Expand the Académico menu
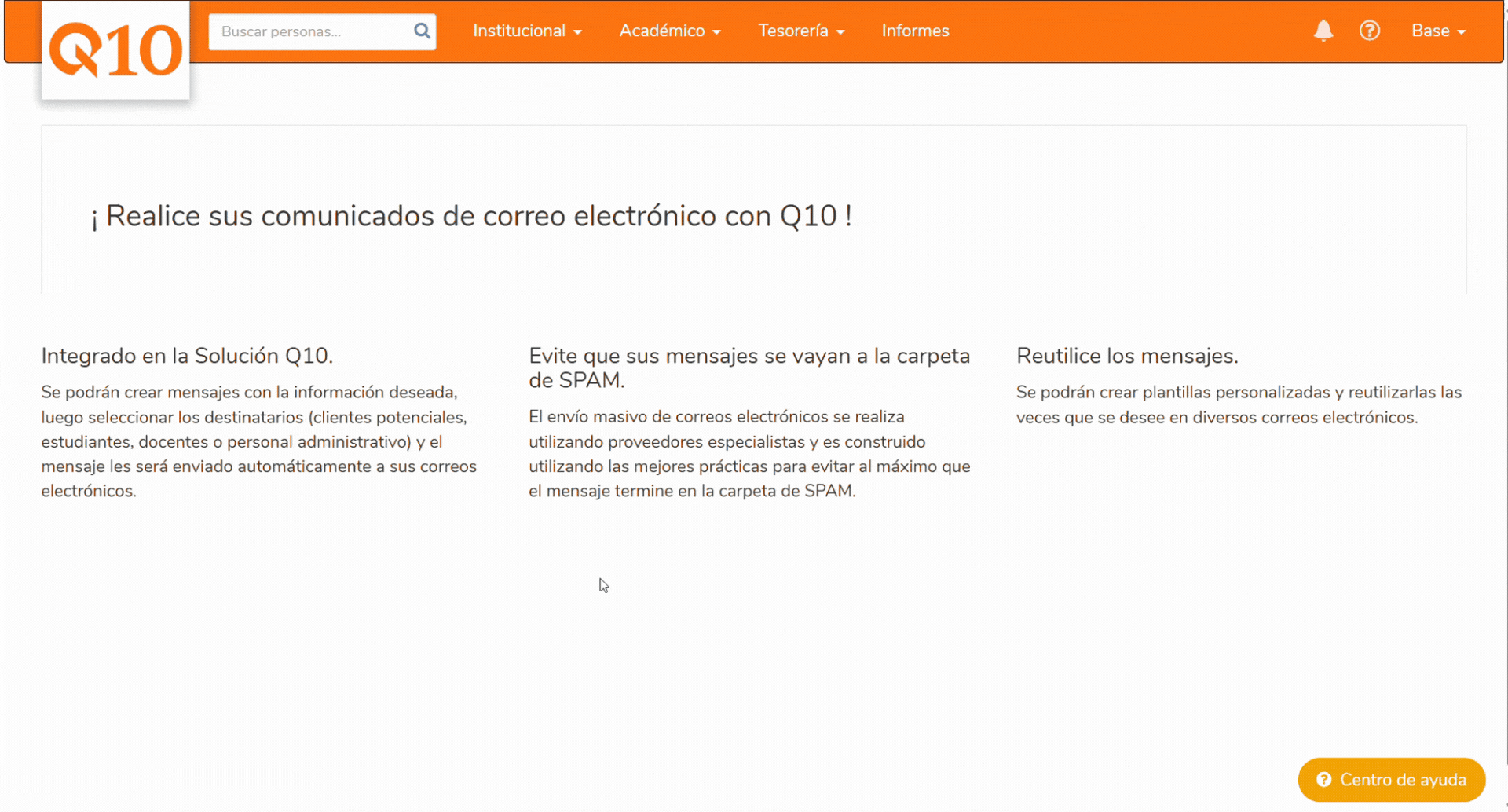 point(670,31)
